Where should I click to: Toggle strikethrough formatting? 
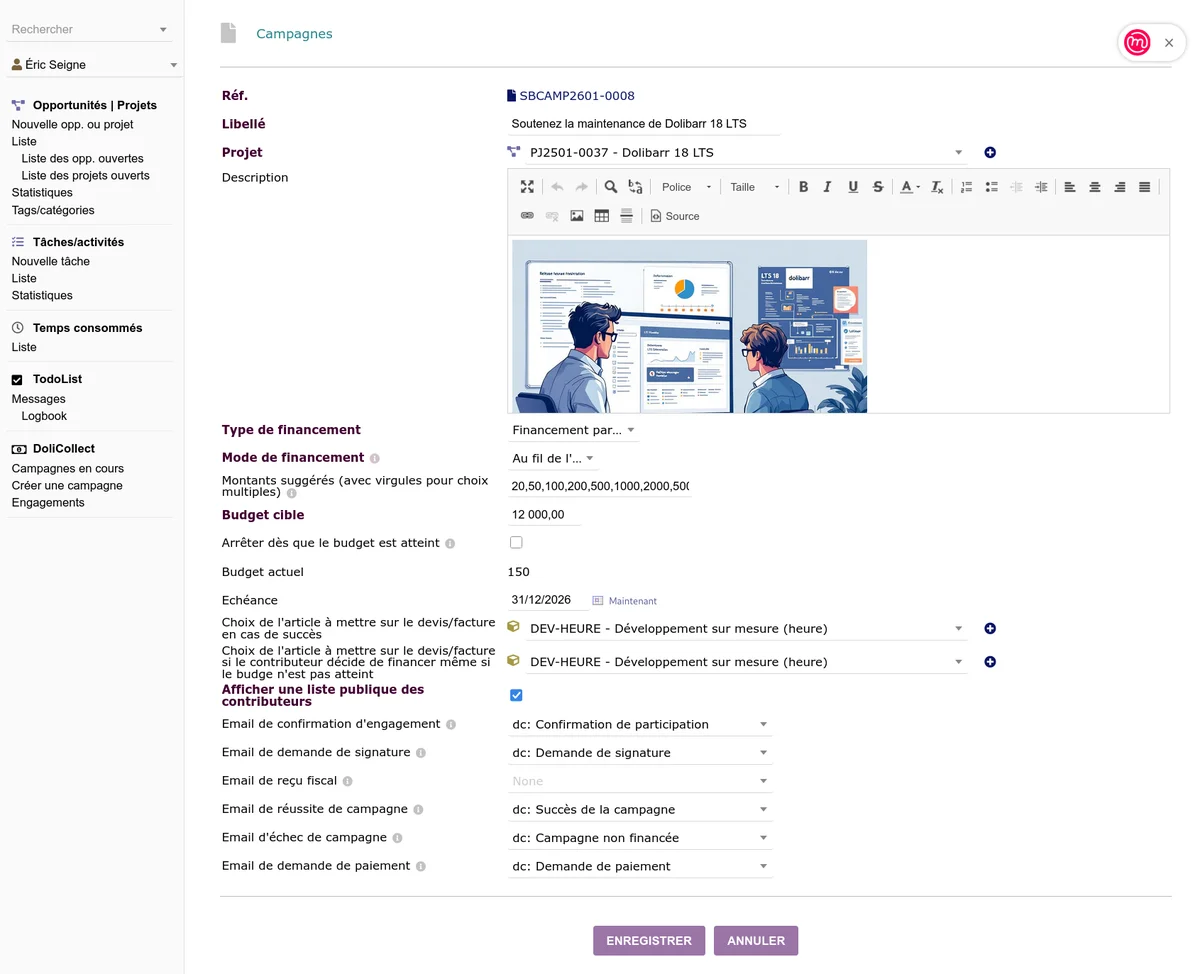pyautogui.click(x=877, y=187)
